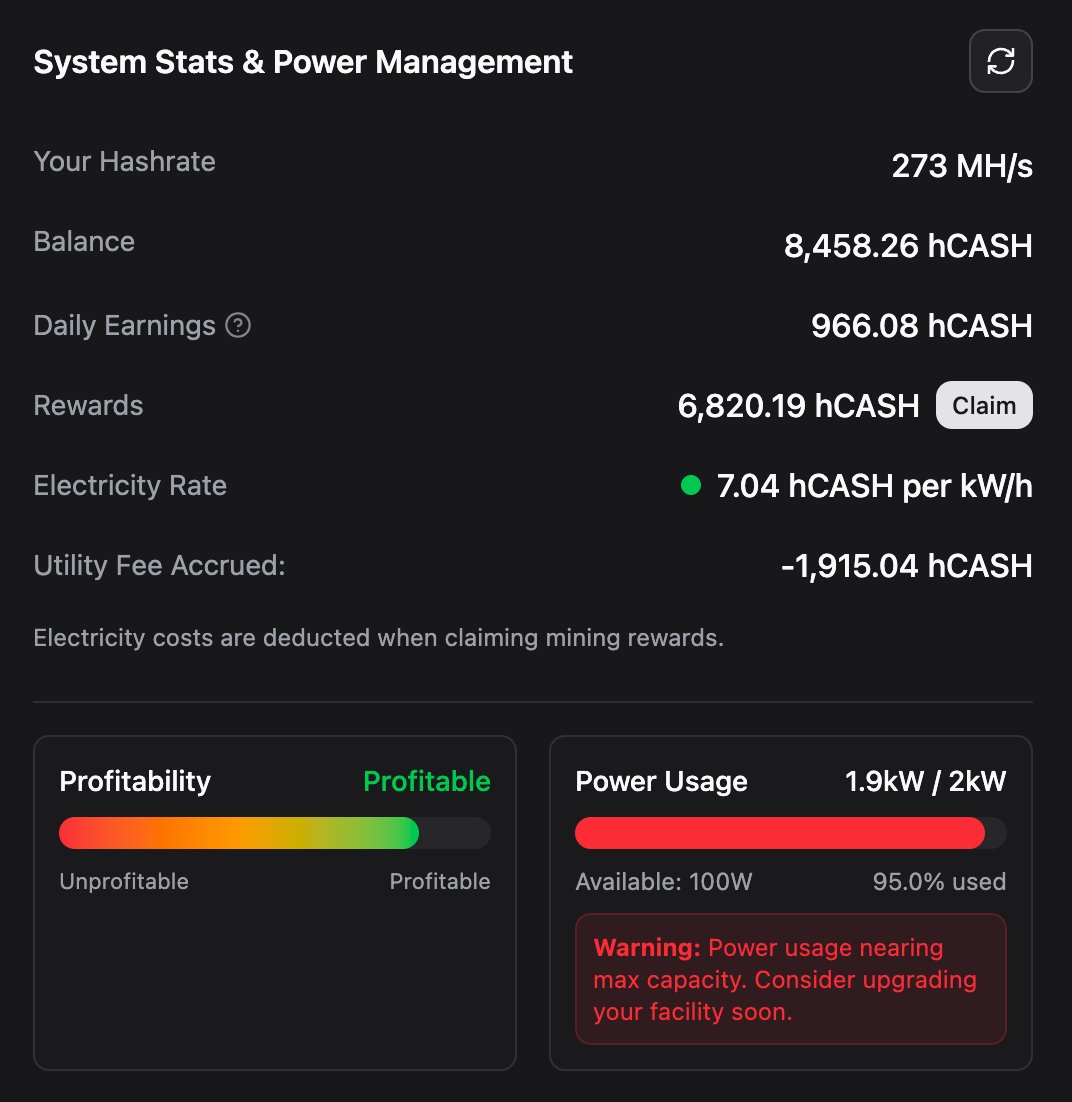Select the 273 MH/s hashrate value

(x=962, y=167)
